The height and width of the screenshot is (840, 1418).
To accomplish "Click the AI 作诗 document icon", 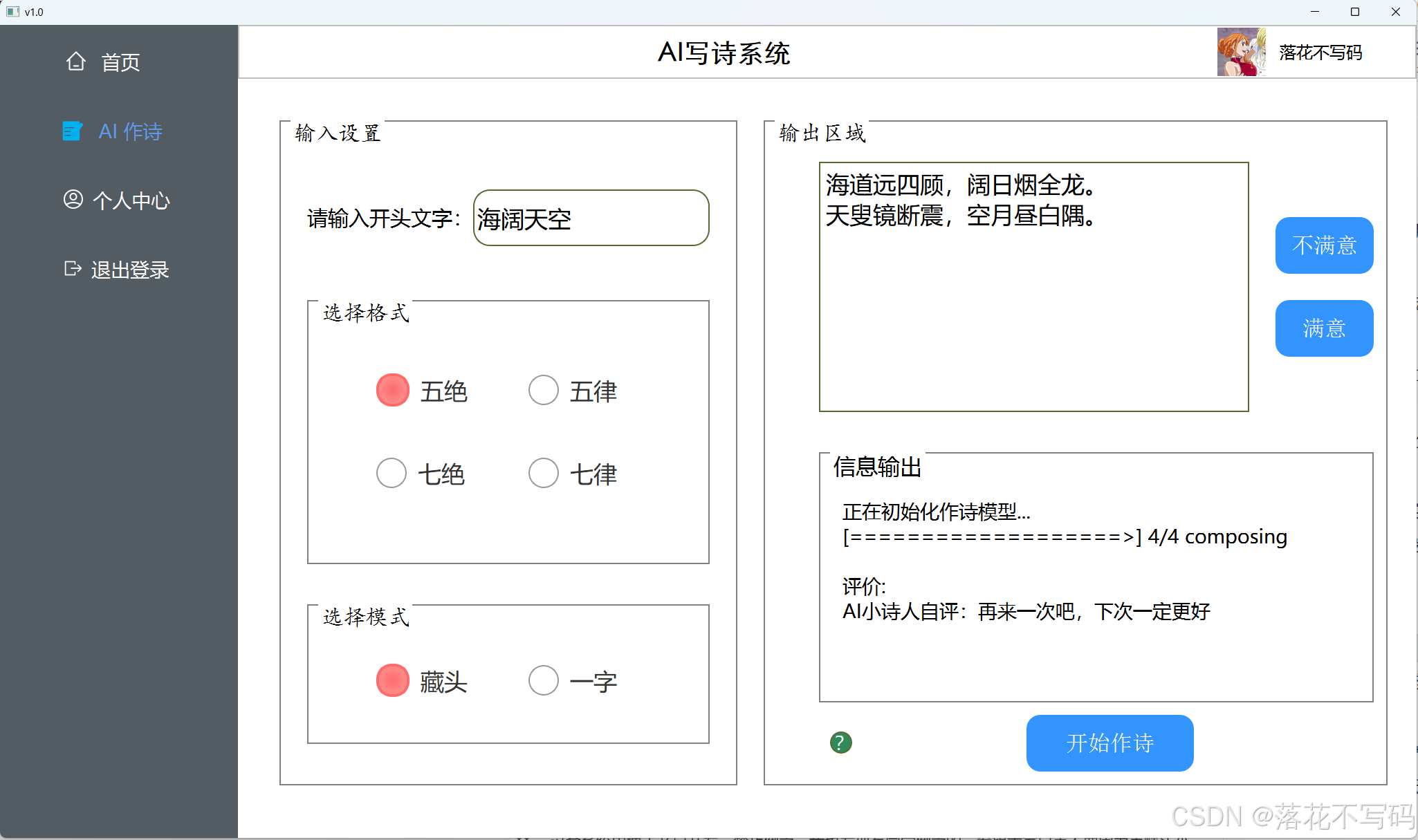I will coord(72,131).
